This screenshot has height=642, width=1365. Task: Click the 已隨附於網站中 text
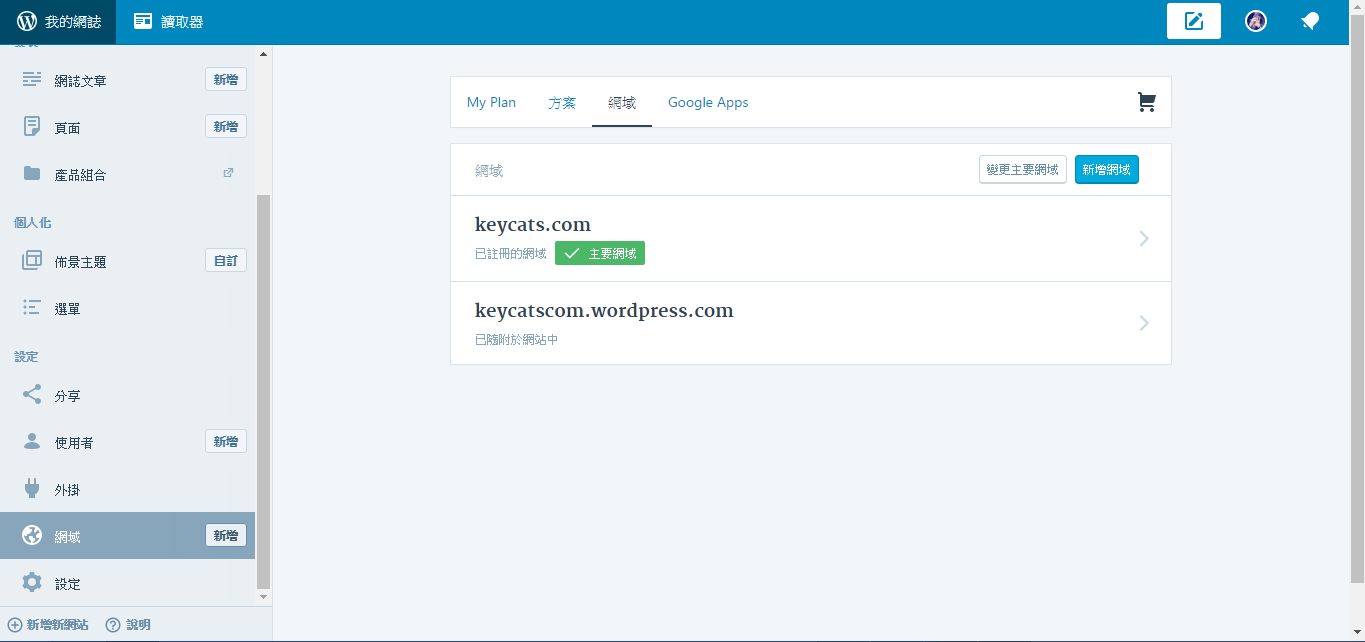coord(516,340)
